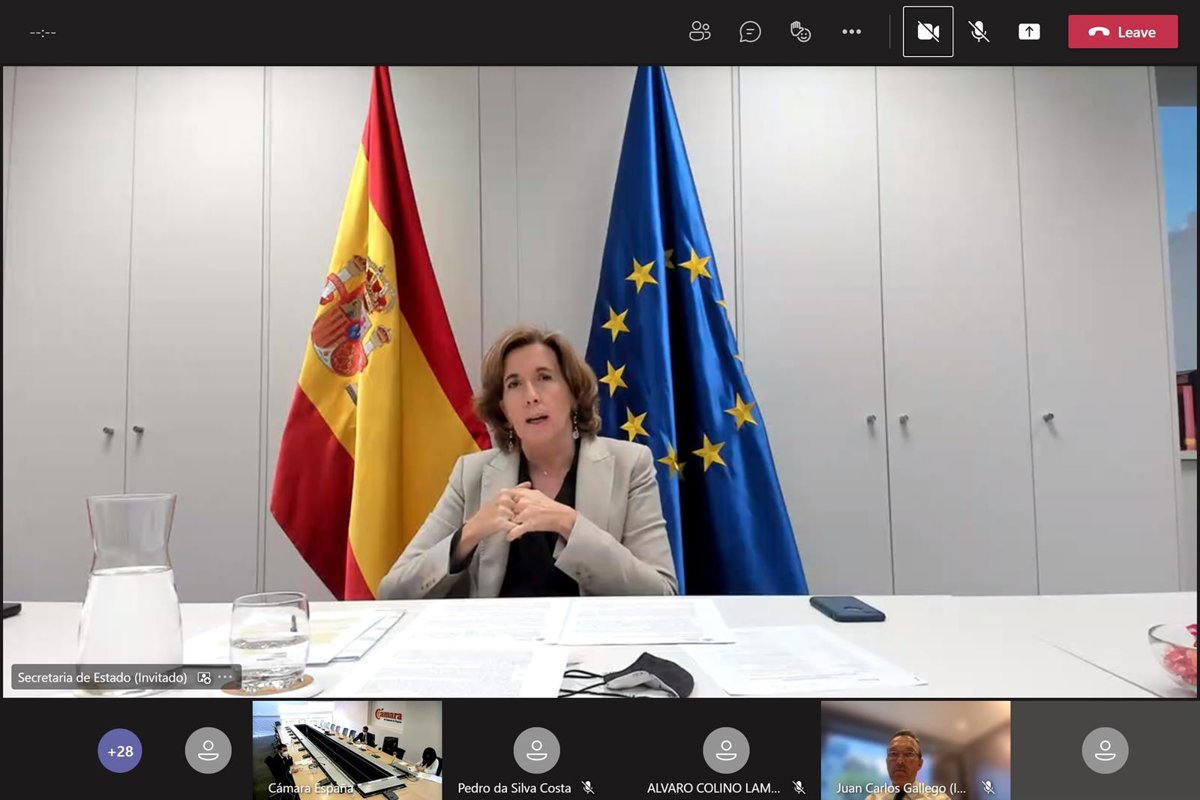This screenshot has height=800, width=1200.
Task: Select ALVARO COLINO's participant avatar
Action: click(726, 749)
